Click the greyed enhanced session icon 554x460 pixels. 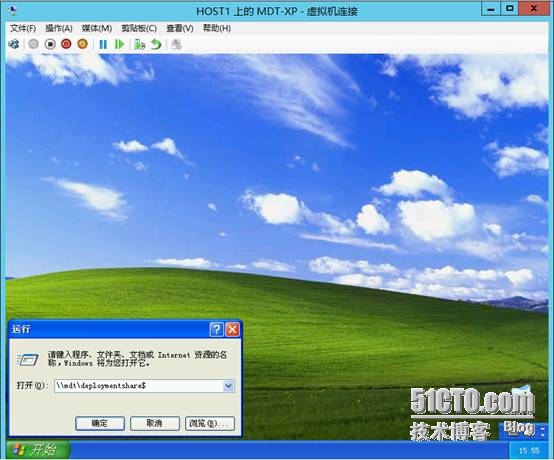click(x=176, y=45)
